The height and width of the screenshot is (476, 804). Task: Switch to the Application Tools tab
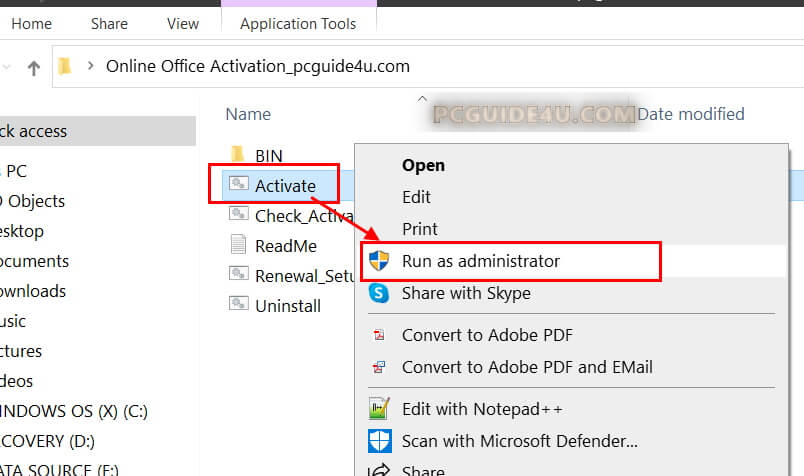tap(298, 23)
